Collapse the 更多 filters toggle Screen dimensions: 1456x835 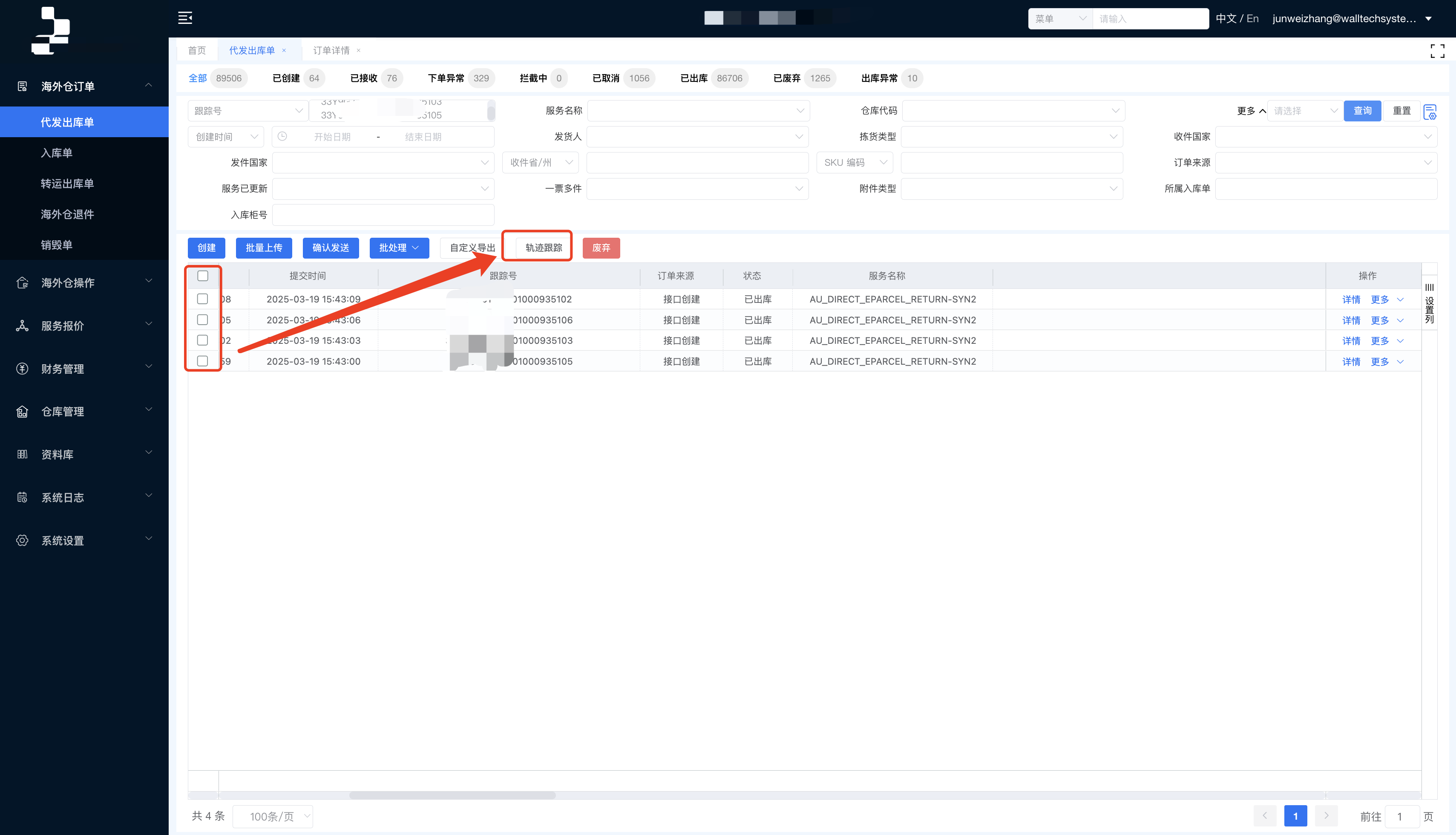[x=1251, y=111]
